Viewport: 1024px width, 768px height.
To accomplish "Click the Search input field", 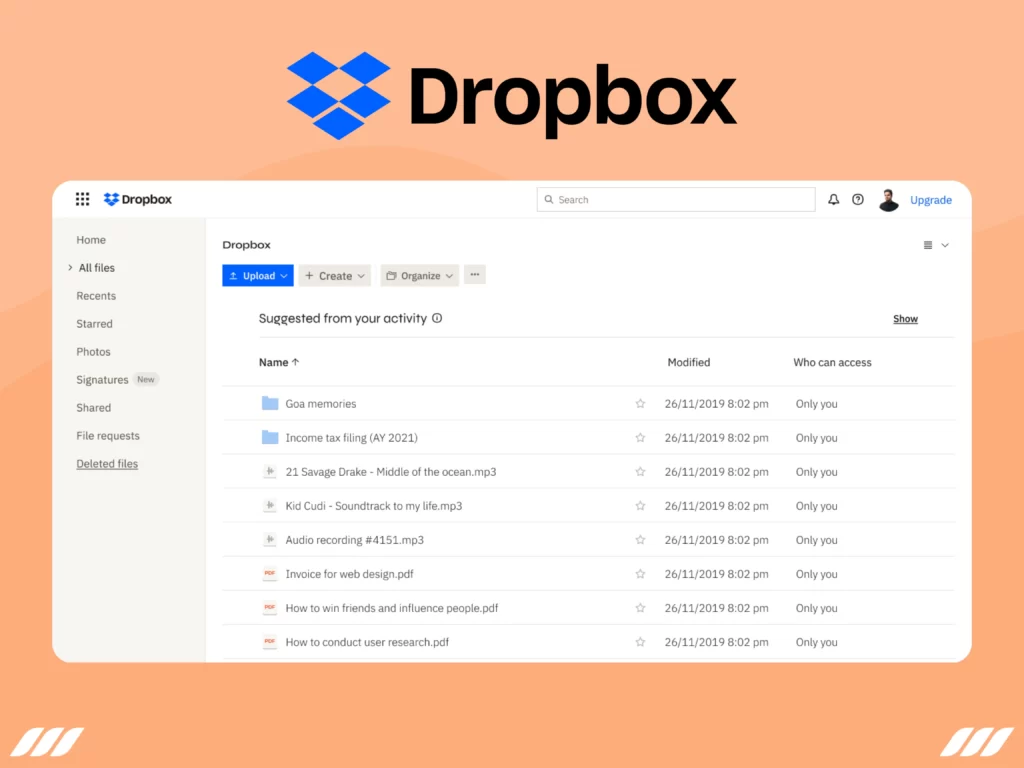I will (x=676, y=199).
